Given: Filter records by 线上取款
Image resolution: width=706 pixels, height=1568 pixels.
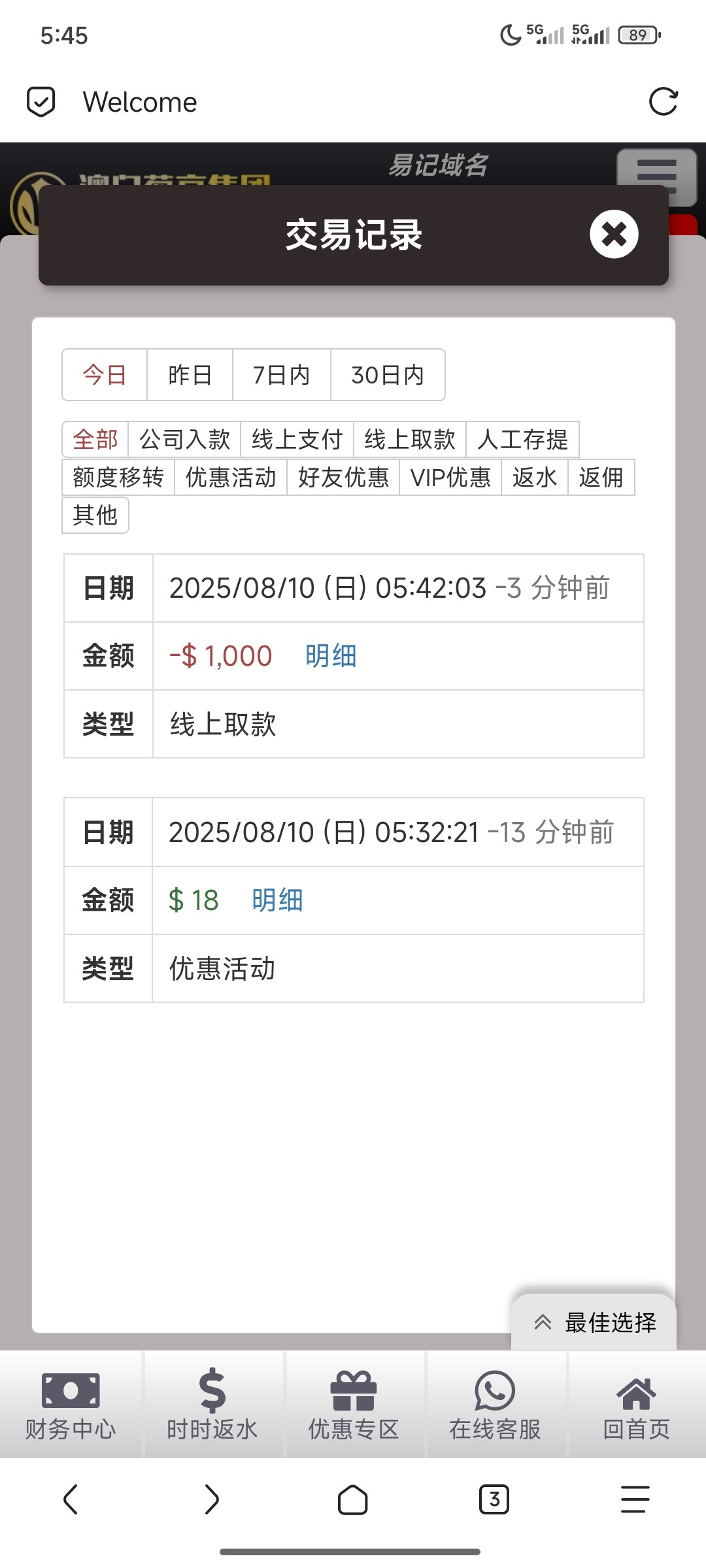Looking at the screenshot, I should tap(410, 440).
